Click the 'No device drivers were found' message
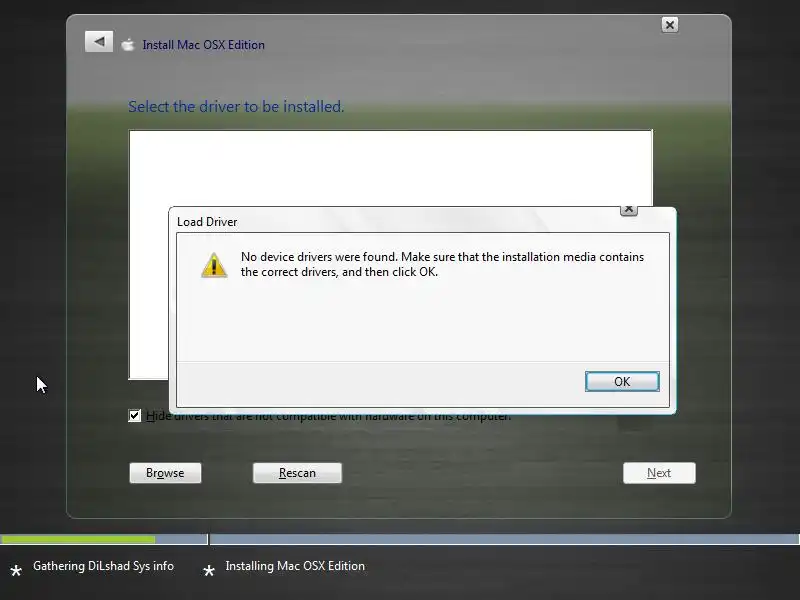 tap(442, 264)
